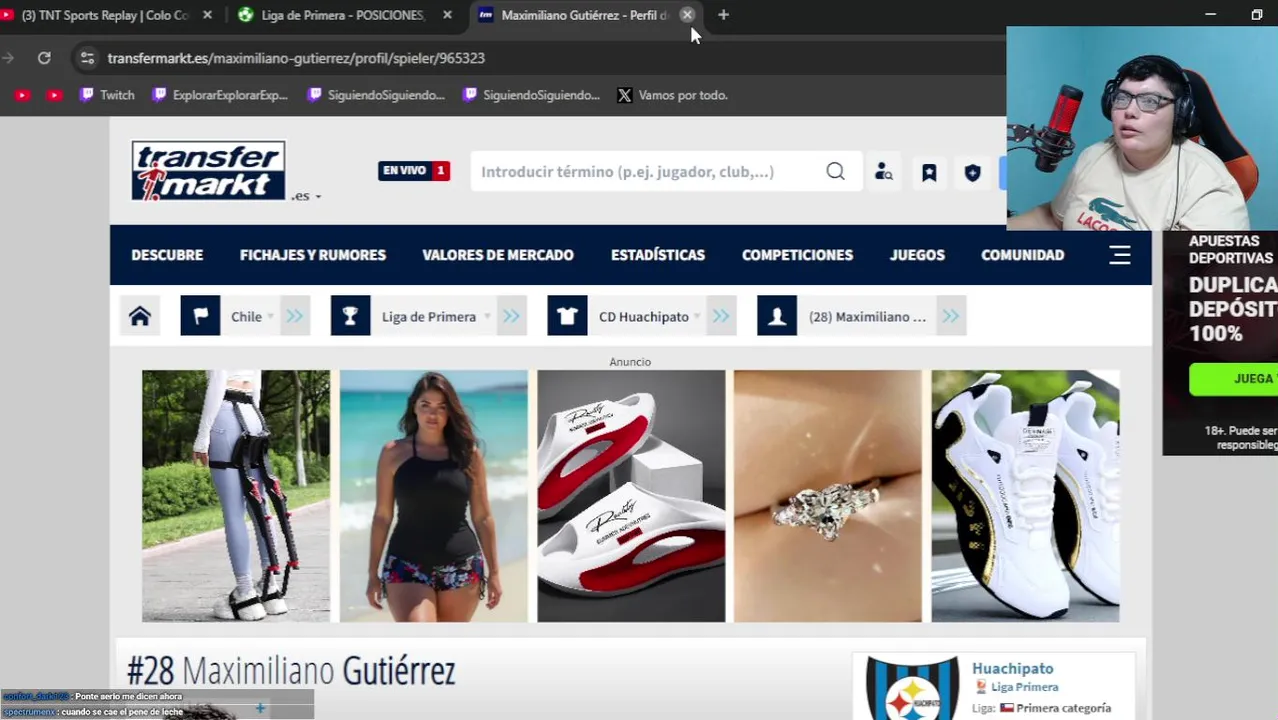Click the JUEGA betting ad button
Viewport: 1278px width, 720px height.
pyautogui.click(x=1233, y=379)
